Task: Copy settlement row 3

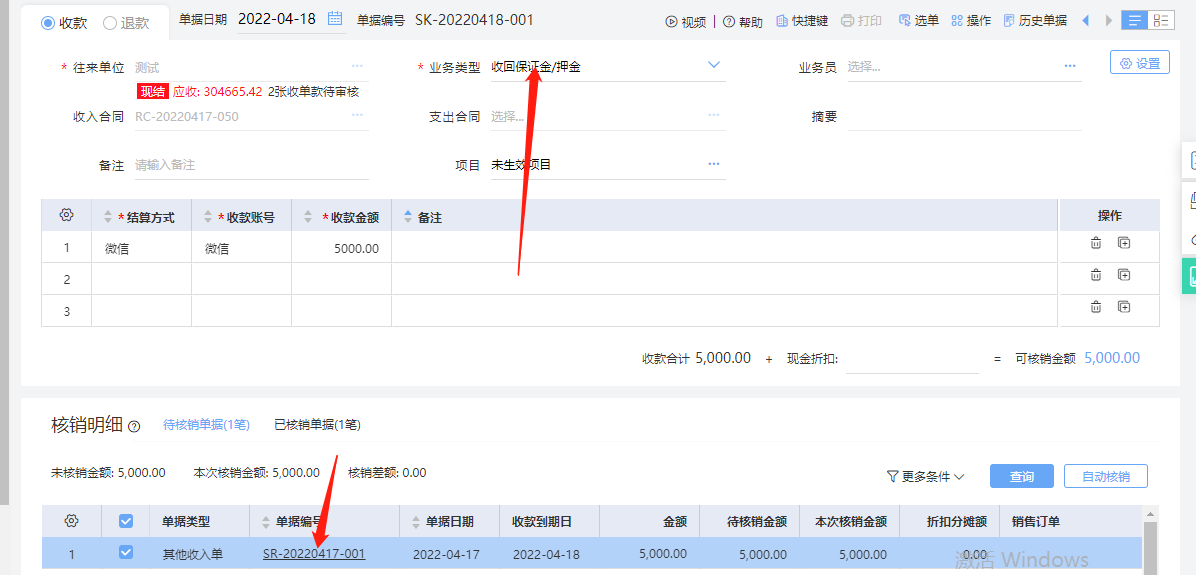Action: click(1124, 307)
